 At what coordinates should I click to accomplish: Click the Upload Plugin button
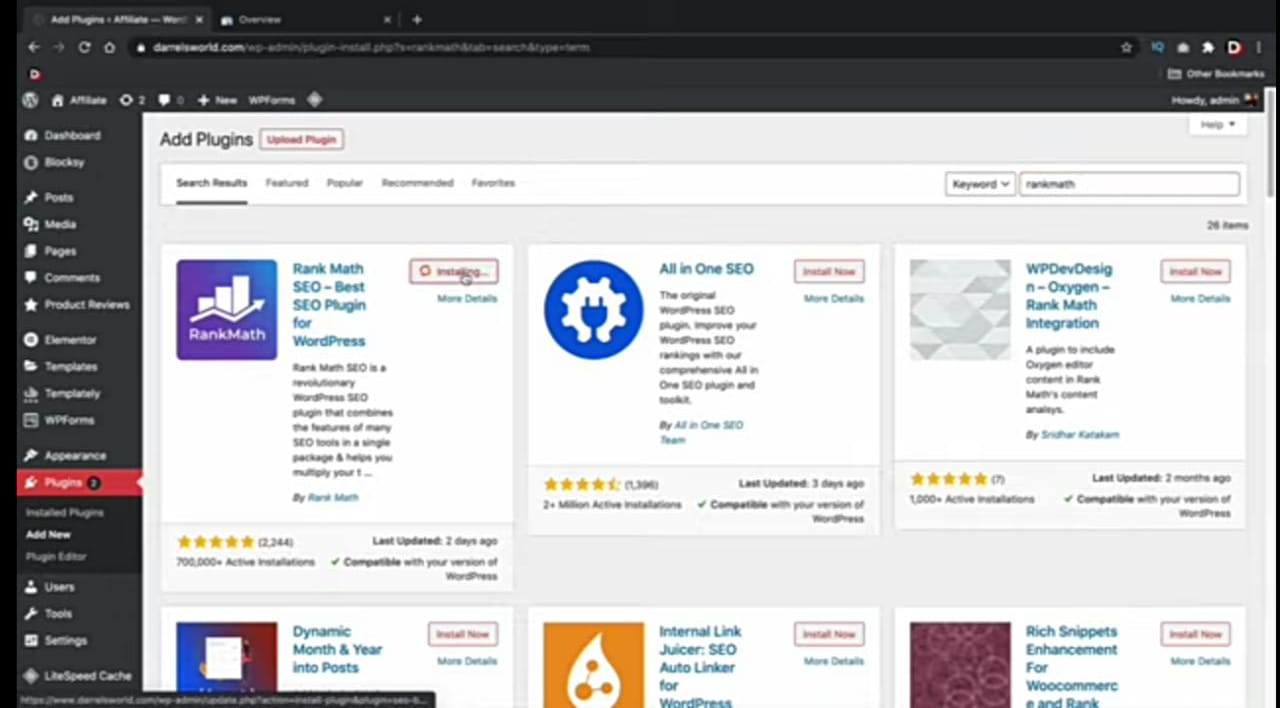(301, 139)
